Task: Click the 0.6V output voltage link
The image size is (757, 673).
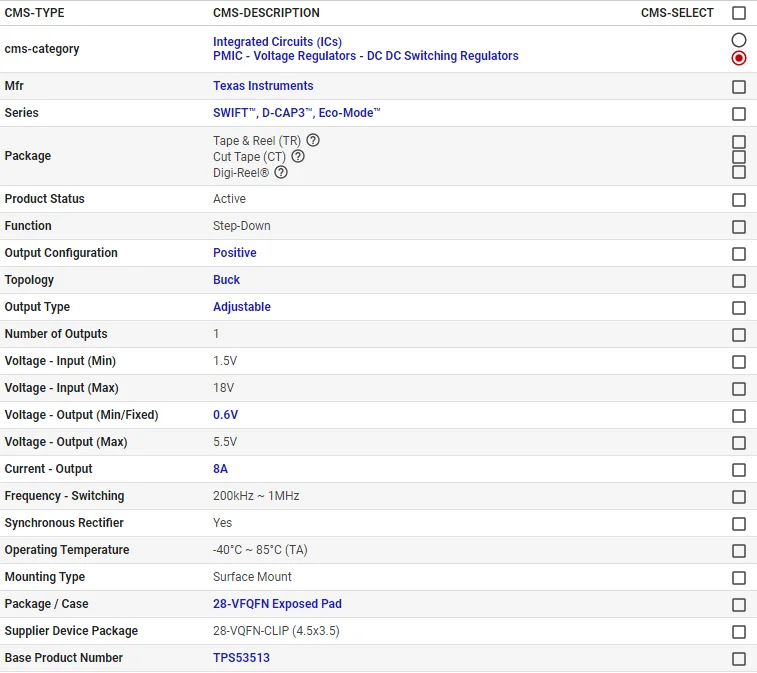Action: [225, 415]
